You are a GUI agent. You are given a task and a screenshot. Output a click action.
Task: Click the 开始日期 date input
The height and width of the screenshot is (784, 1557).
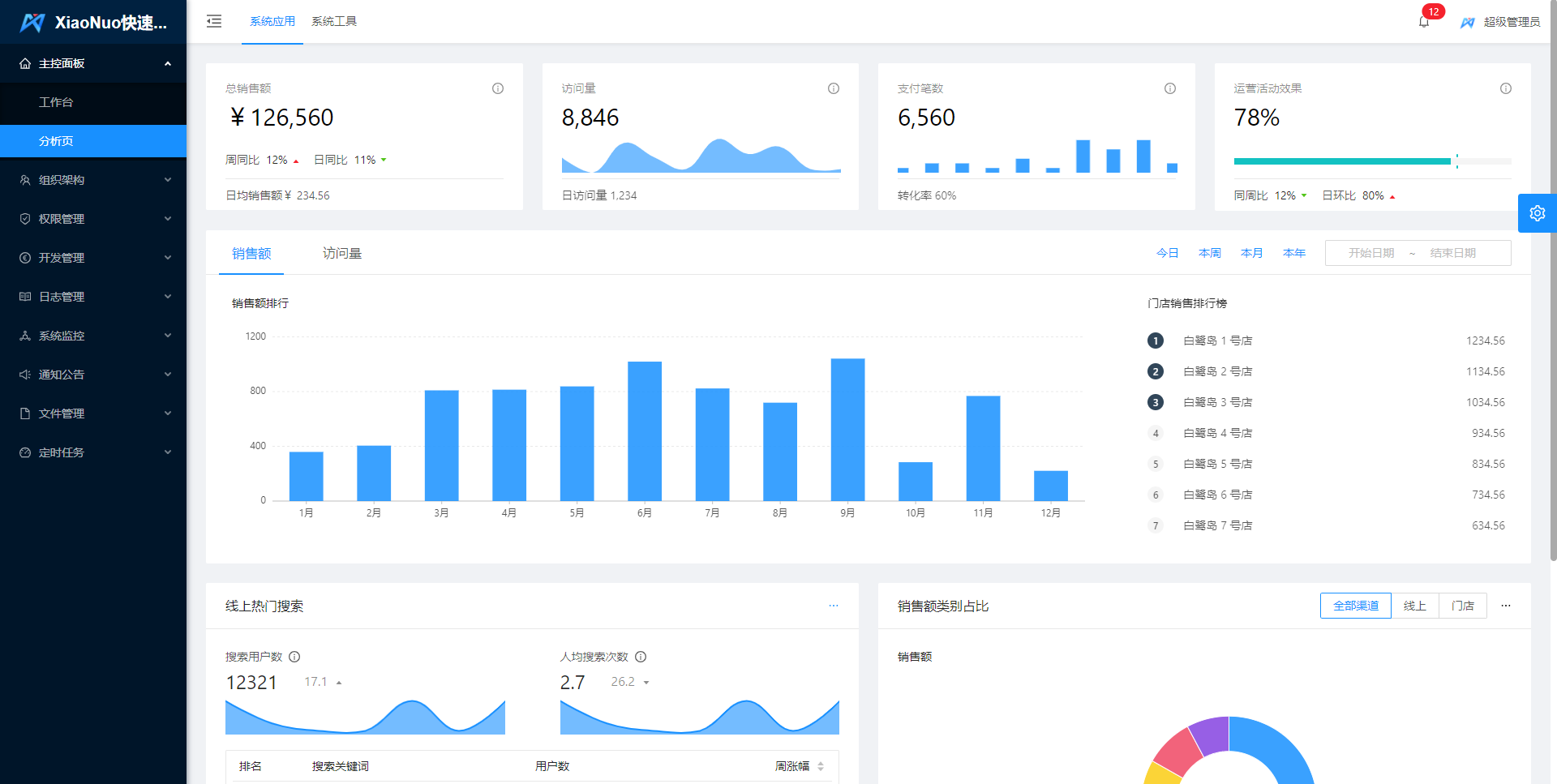click(1371, 253)
